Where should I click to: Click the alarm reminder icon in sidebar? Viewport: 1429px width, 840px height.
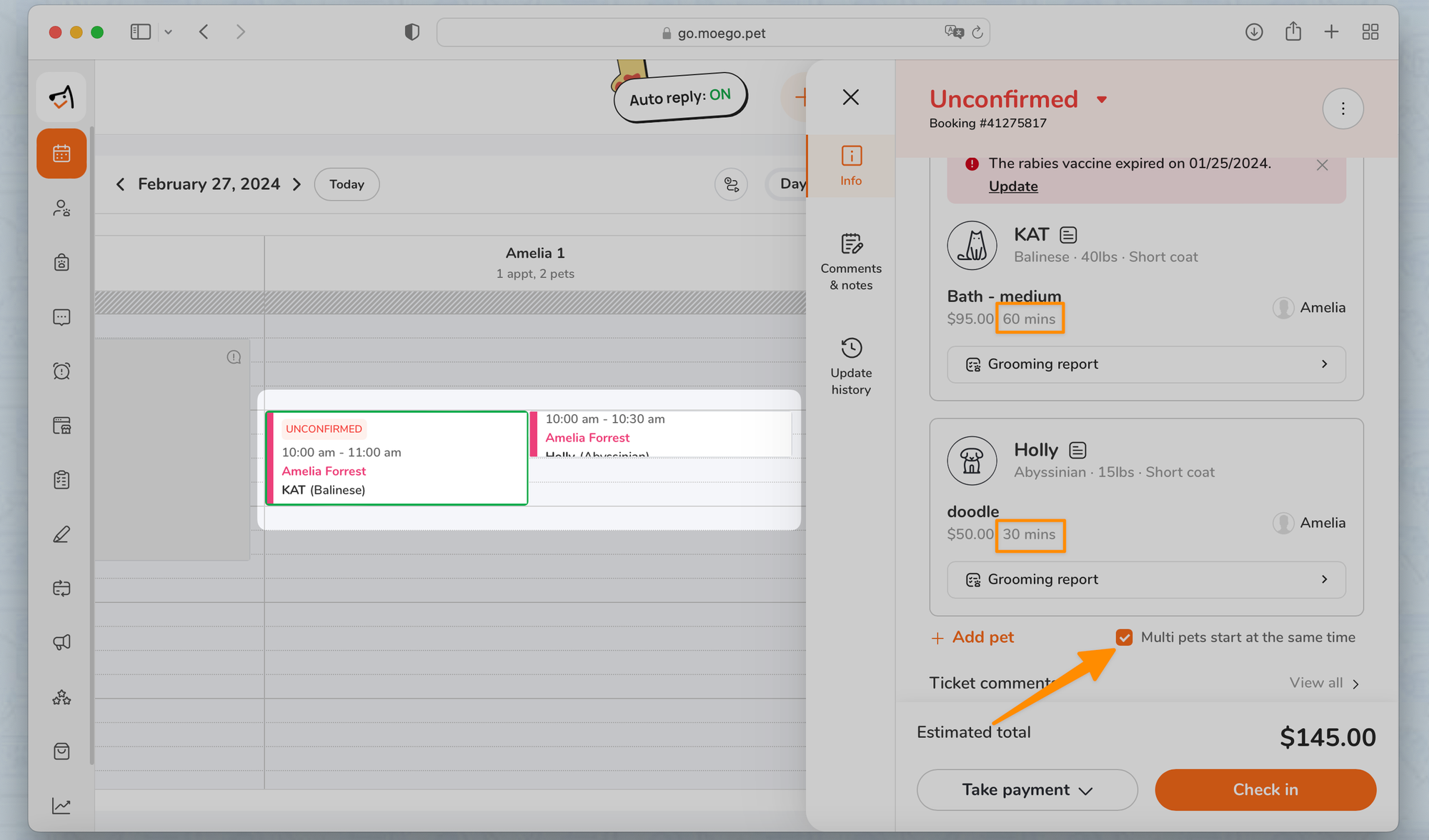[x=61, y=371]
